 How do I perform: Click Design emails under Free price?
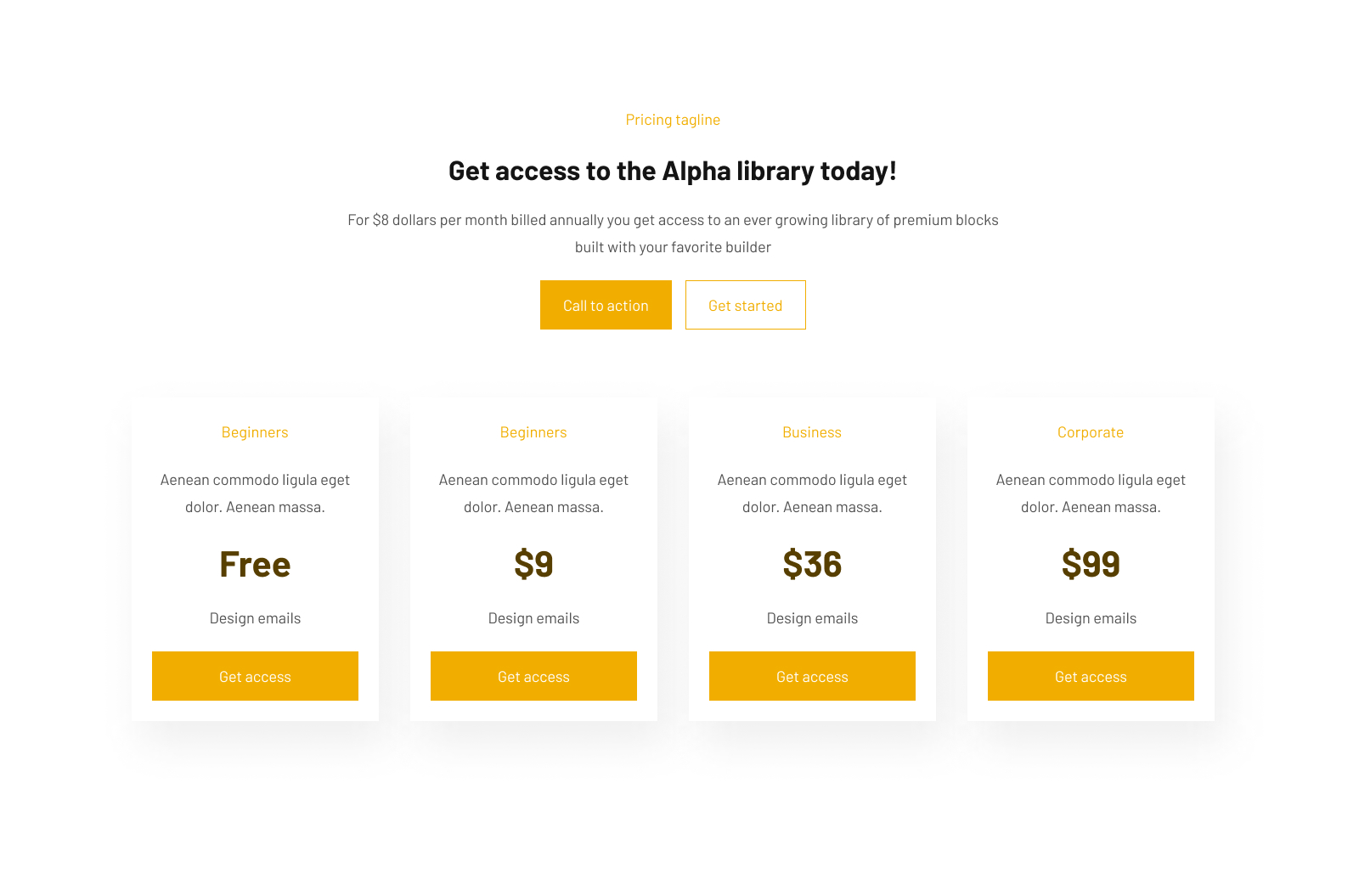(x=255, y=618)
